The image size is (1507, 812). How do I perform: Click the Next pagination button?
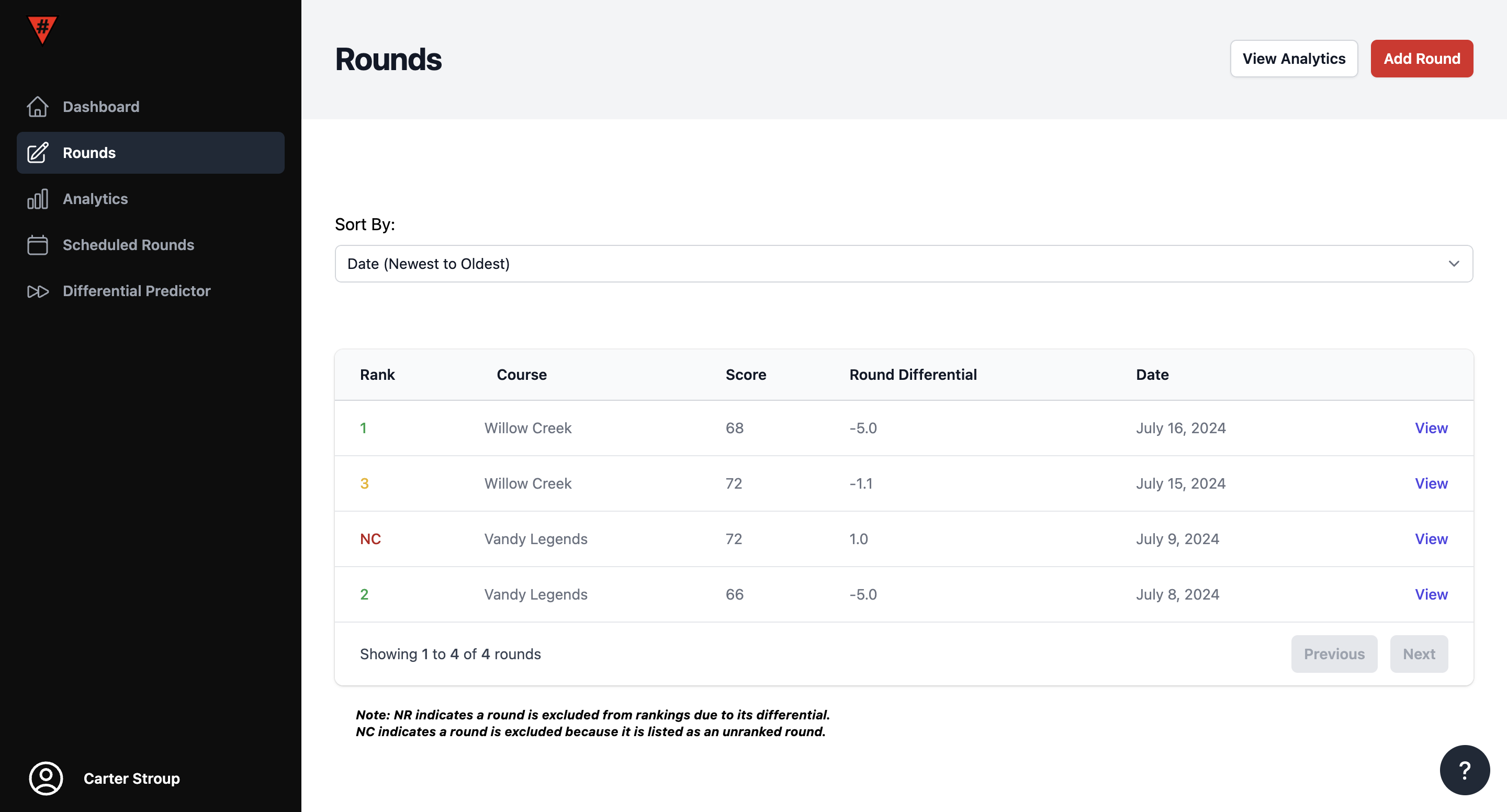1419,653
